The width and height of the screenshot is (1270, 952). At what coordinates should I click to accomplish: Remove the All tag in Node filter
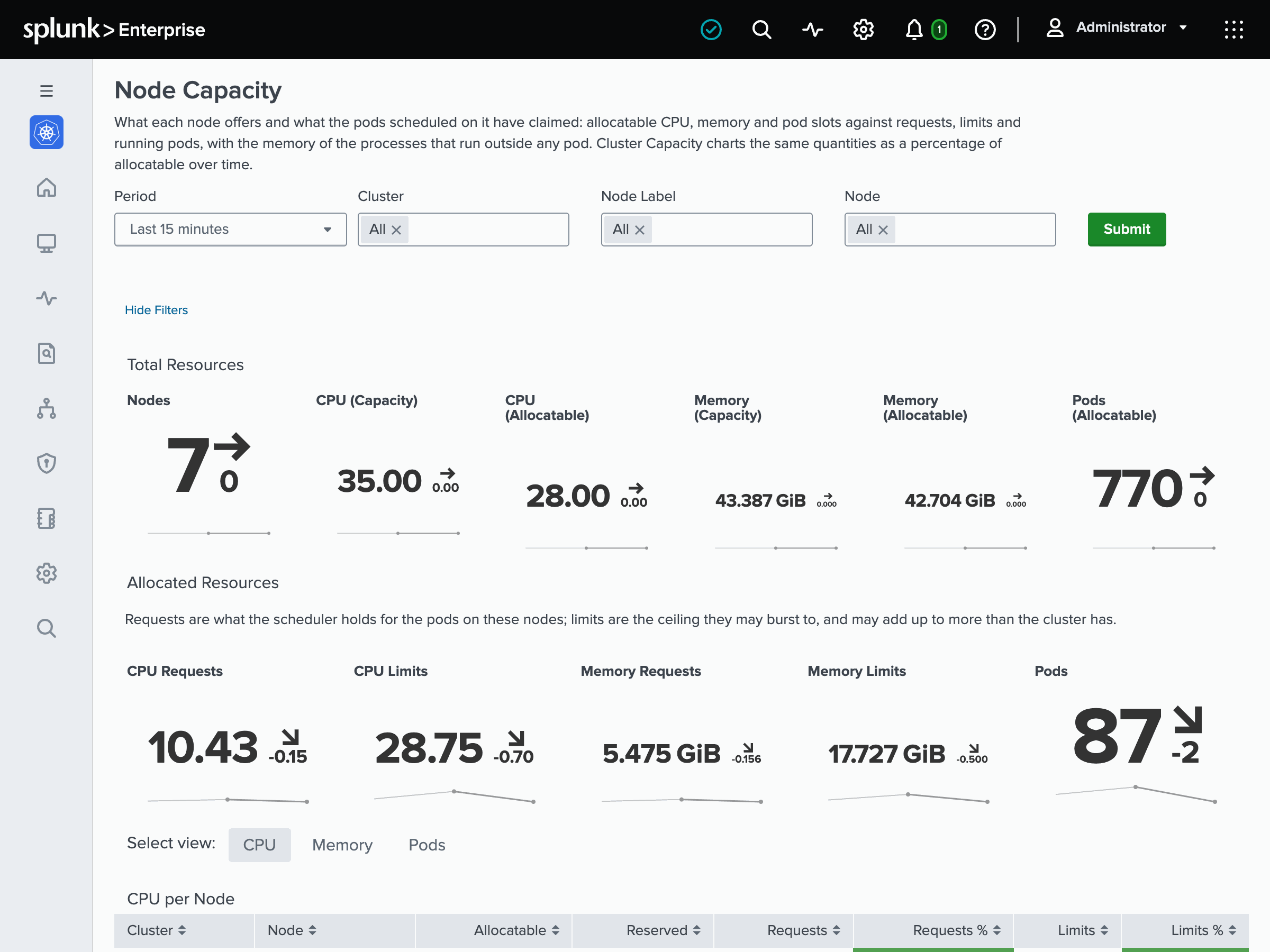click(883, 230)
